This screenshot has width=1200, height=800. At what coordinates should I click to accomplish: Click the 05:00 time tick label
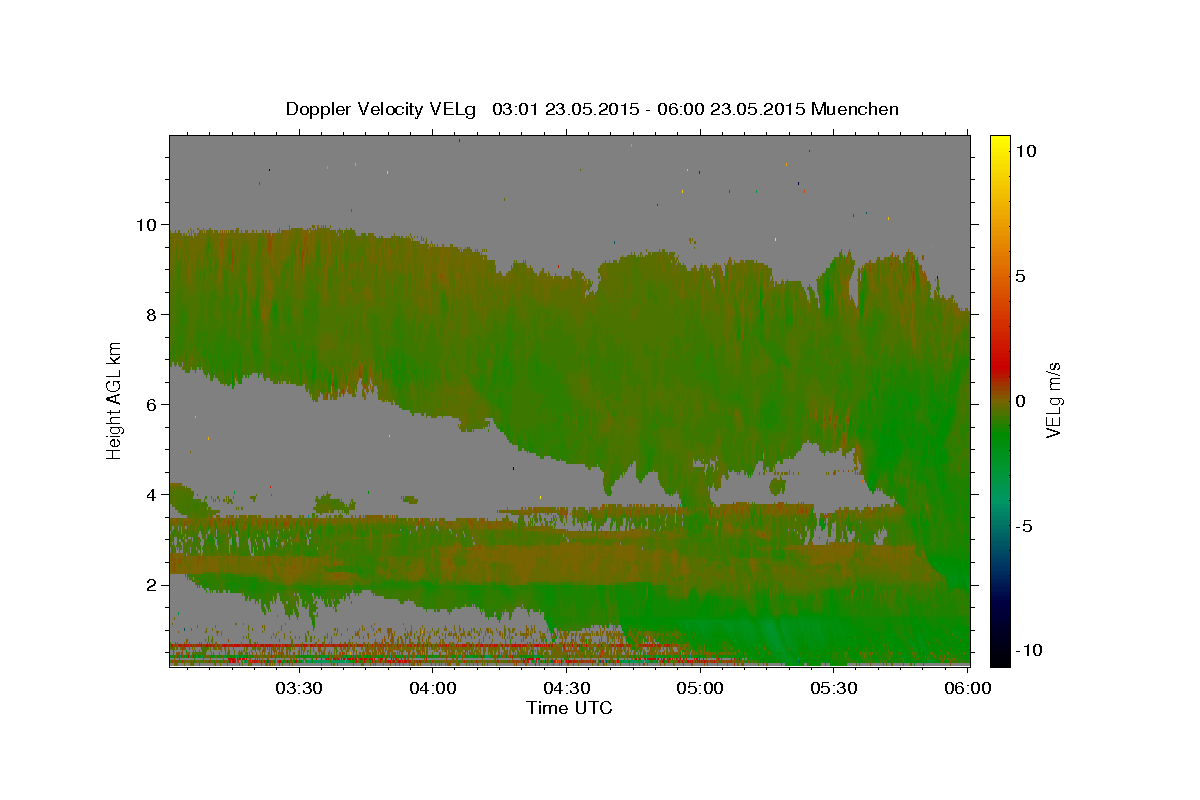(x=700, y=688)
